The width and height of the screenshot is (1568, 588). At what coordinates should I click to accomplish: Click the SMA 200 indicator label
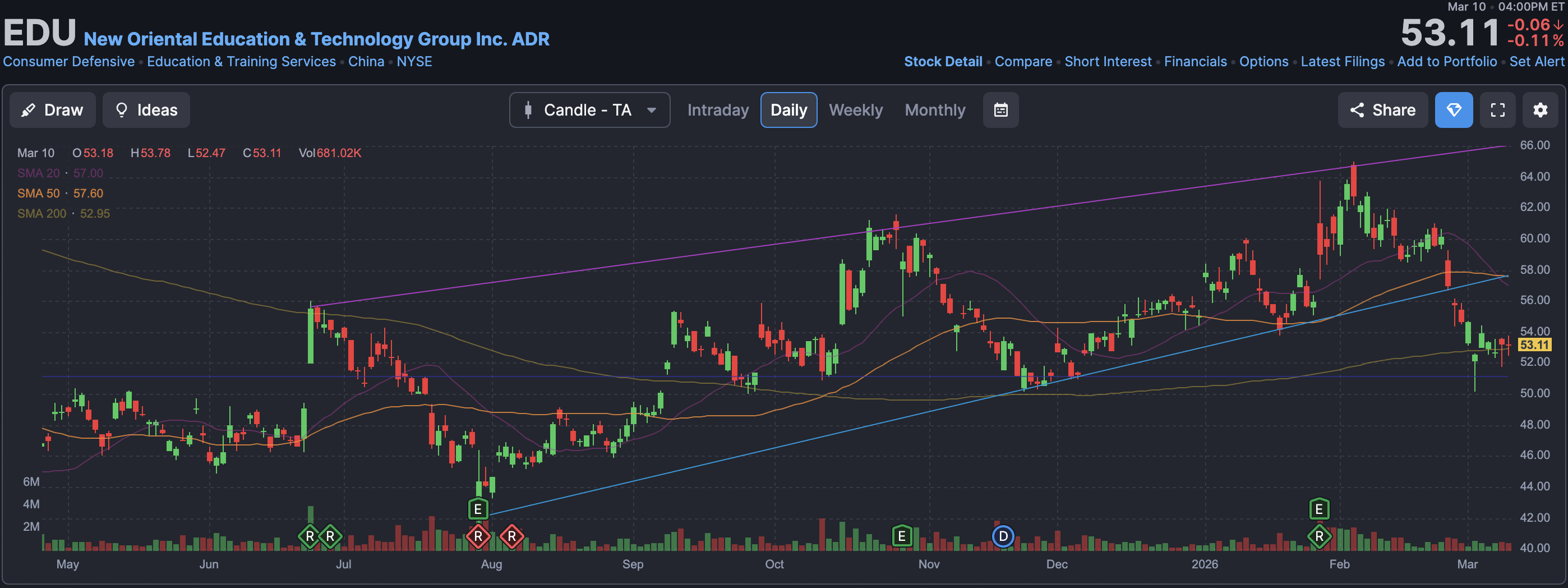[x=41, y=213]
